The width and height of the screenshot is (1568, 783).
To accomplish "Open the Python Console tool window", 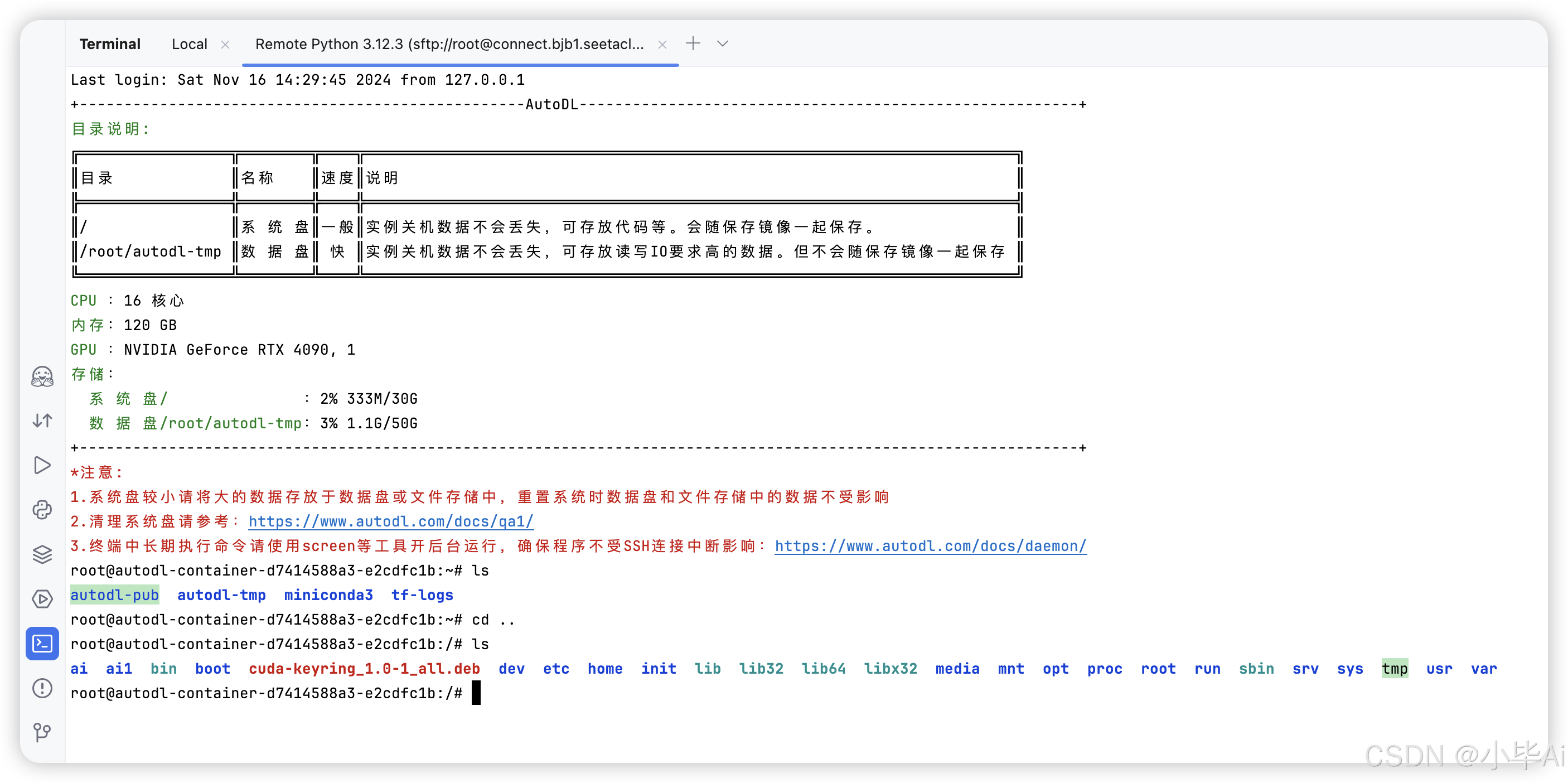I will pyautogui.click(x=42, y=510).
